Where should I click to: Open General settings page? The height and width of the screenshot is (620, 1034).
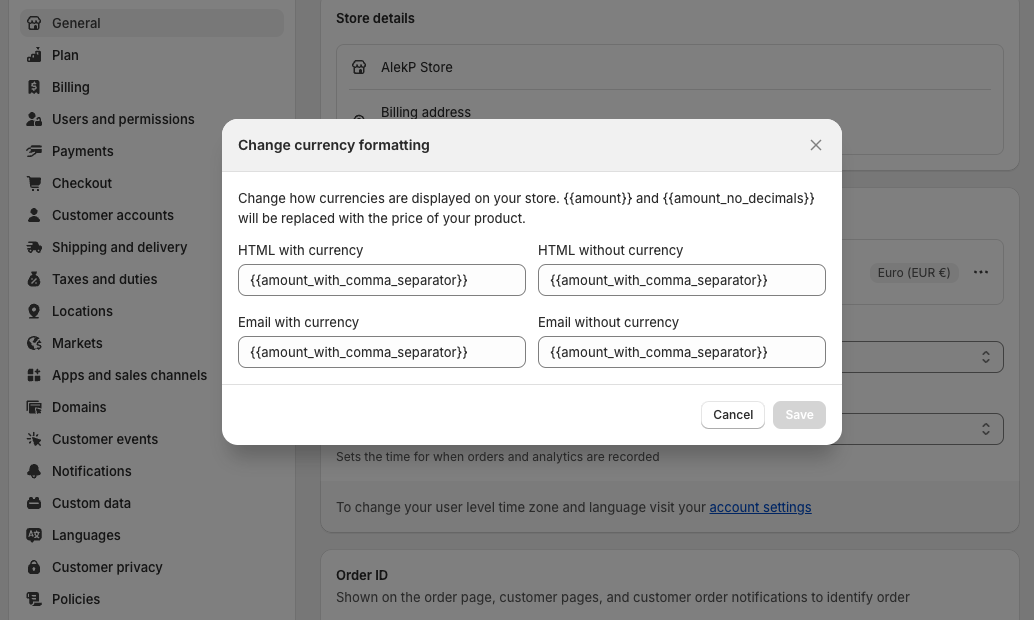152,23
